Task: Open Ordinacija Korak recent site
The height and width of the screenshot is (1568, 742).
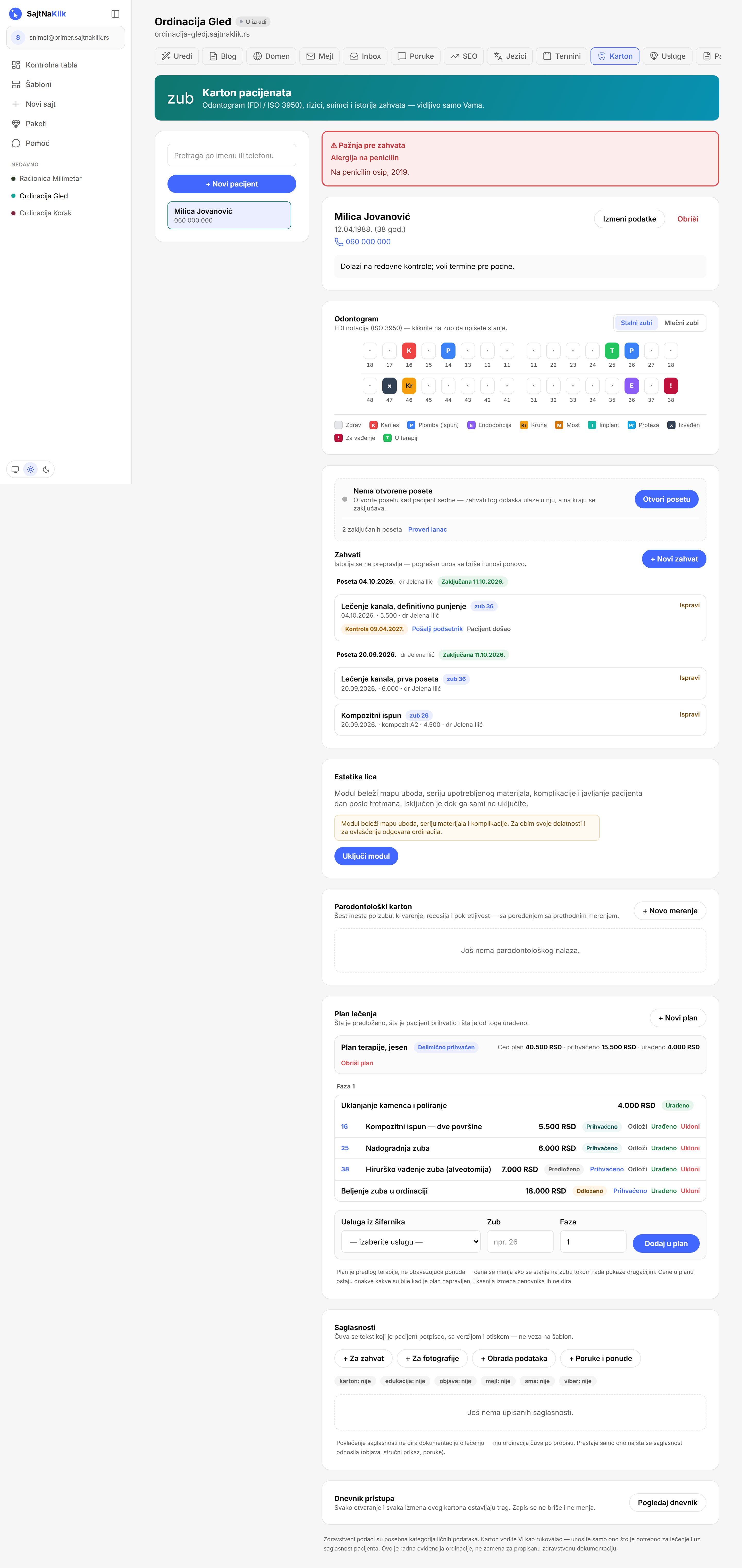Action: 45,213
